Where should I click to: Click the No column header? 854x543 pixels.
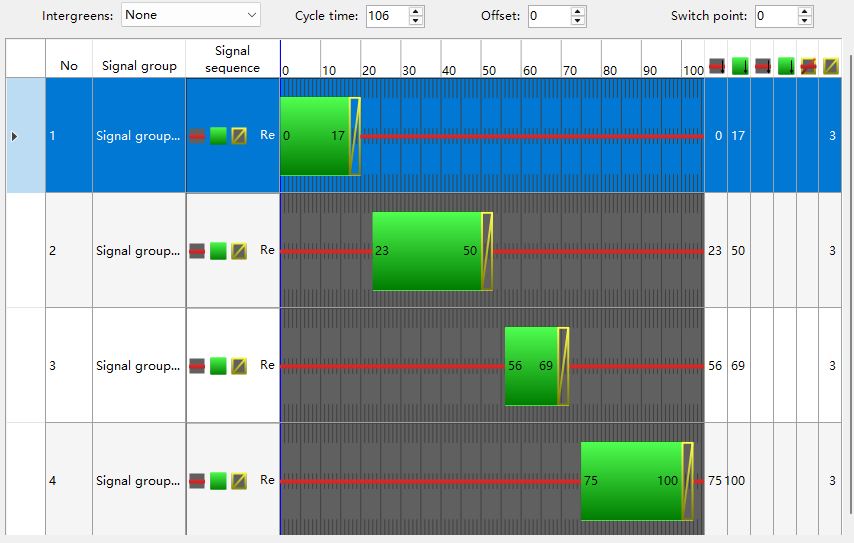69,66
